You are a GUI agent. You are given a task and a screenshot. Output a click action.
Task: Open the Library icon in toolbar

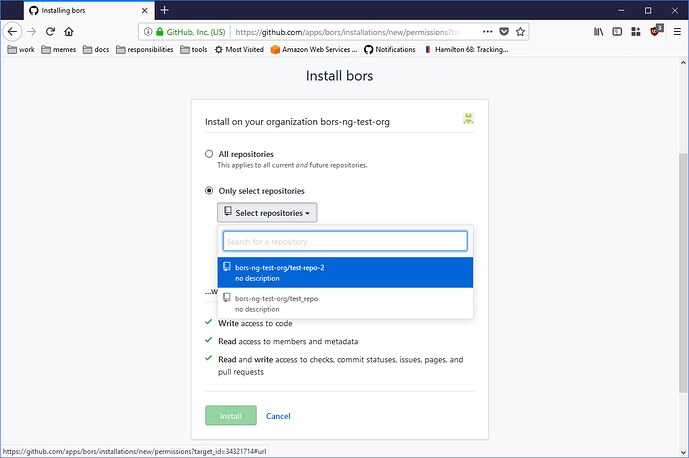pyautogui.click(x=598, y=32)
